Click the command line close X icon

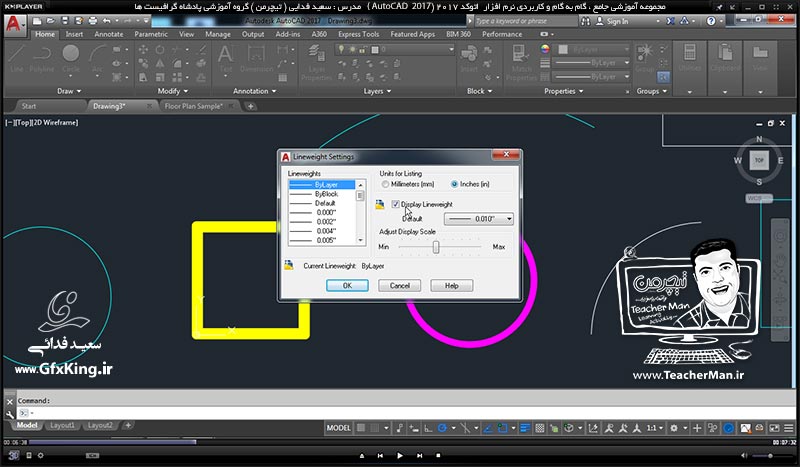click(10, 402)
